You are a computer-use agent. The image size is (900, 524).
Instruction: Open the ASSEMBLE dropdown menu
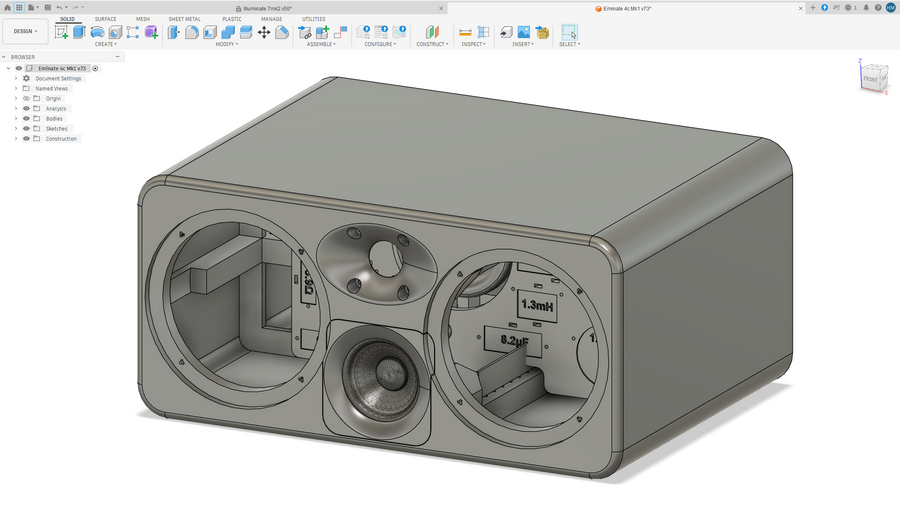tap(321, 44)
